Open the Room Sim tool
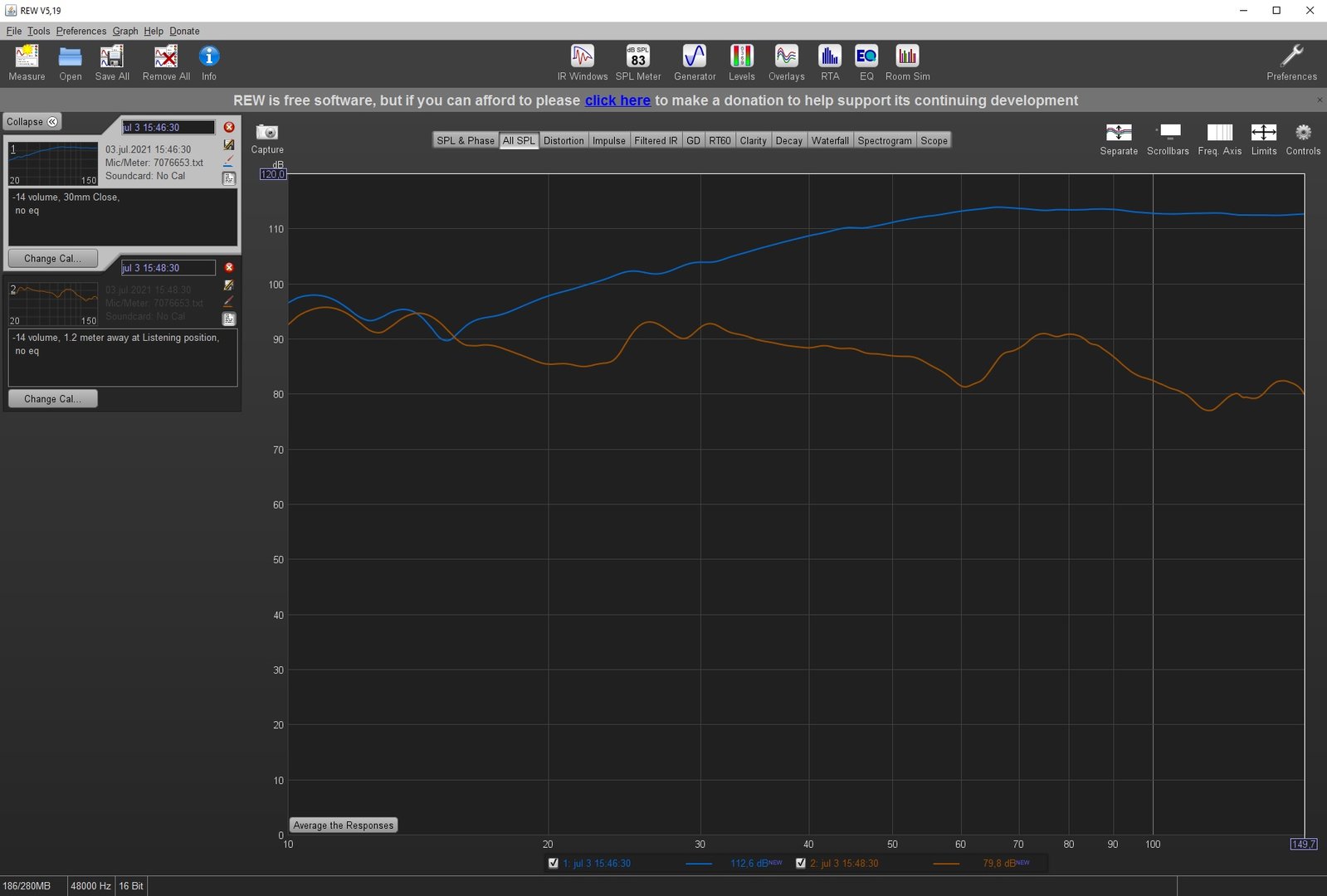Screen dimensions: 1327x896 point(907,56)
